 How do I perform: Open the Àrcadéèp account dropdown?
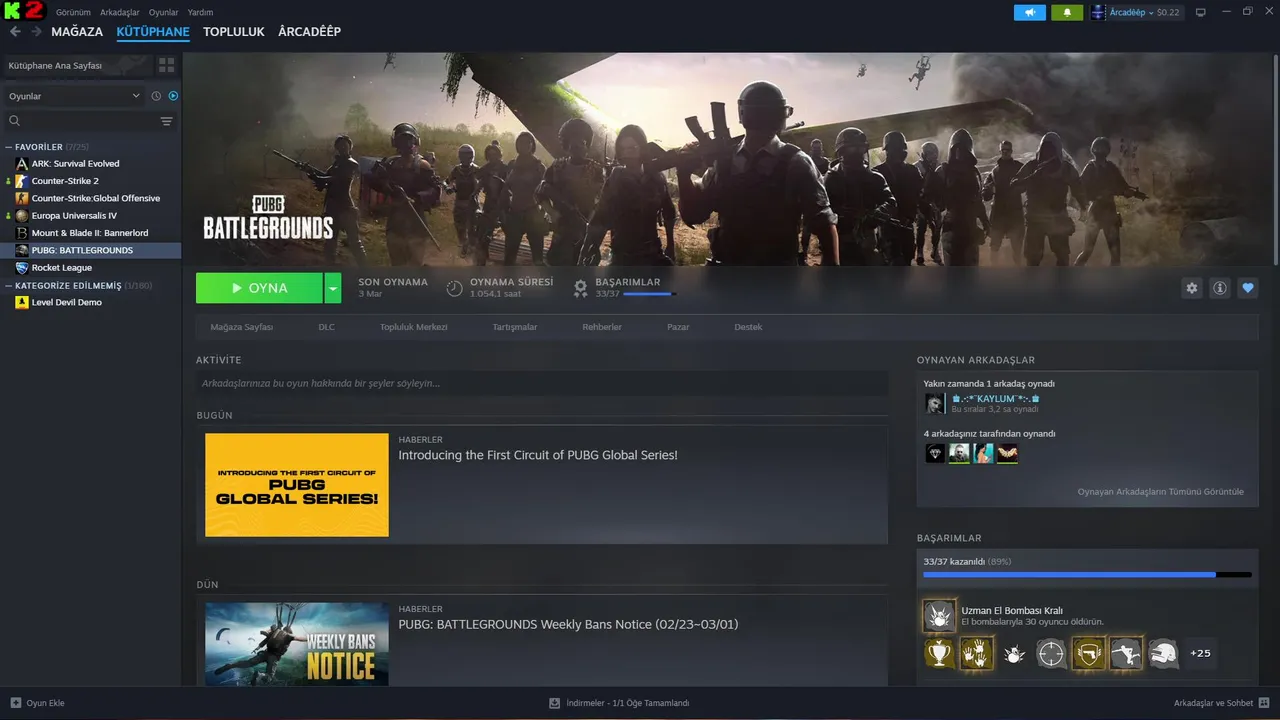point(1136,12)
